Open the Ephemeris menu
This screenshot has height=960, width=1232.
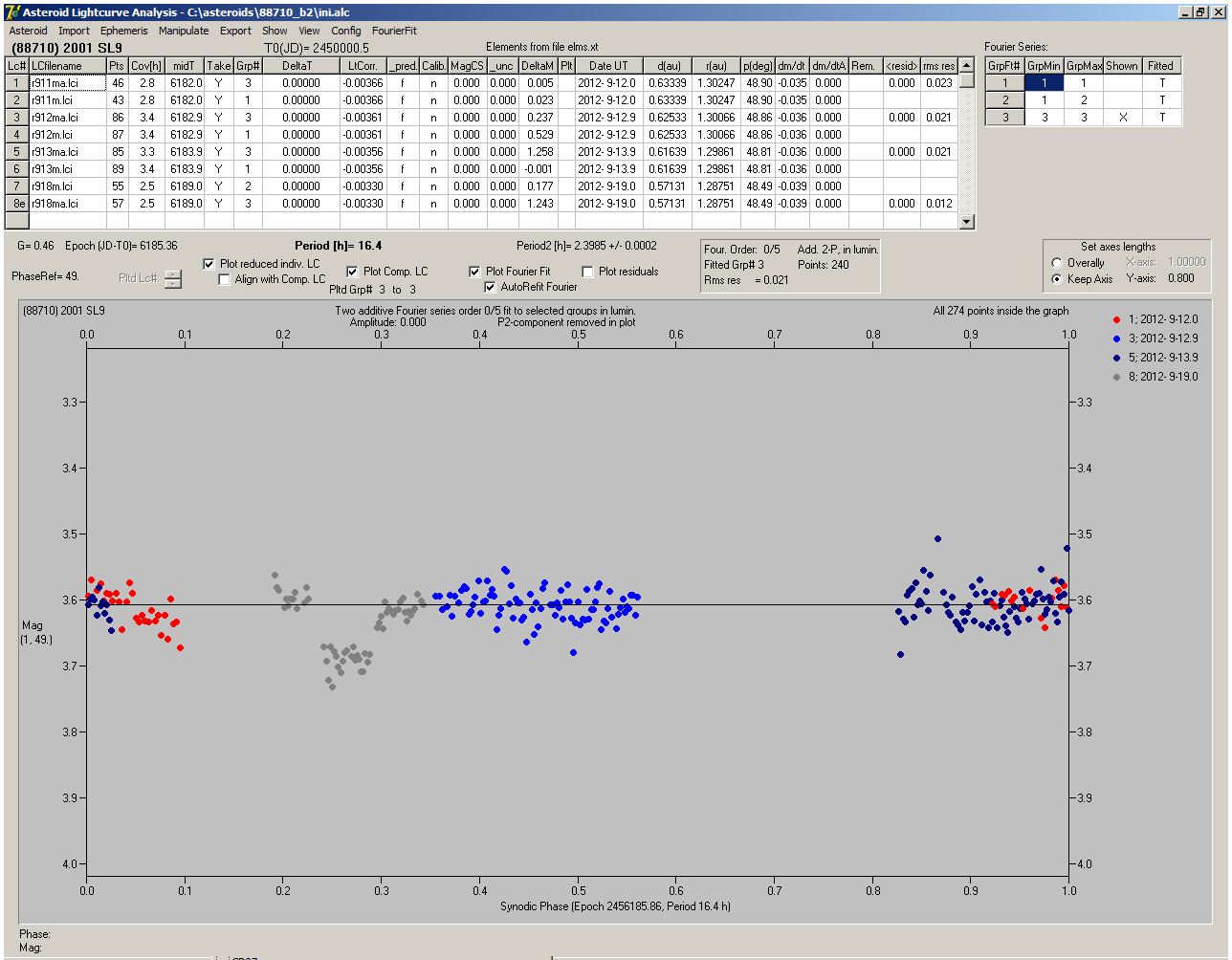click(x=124, y=31)
